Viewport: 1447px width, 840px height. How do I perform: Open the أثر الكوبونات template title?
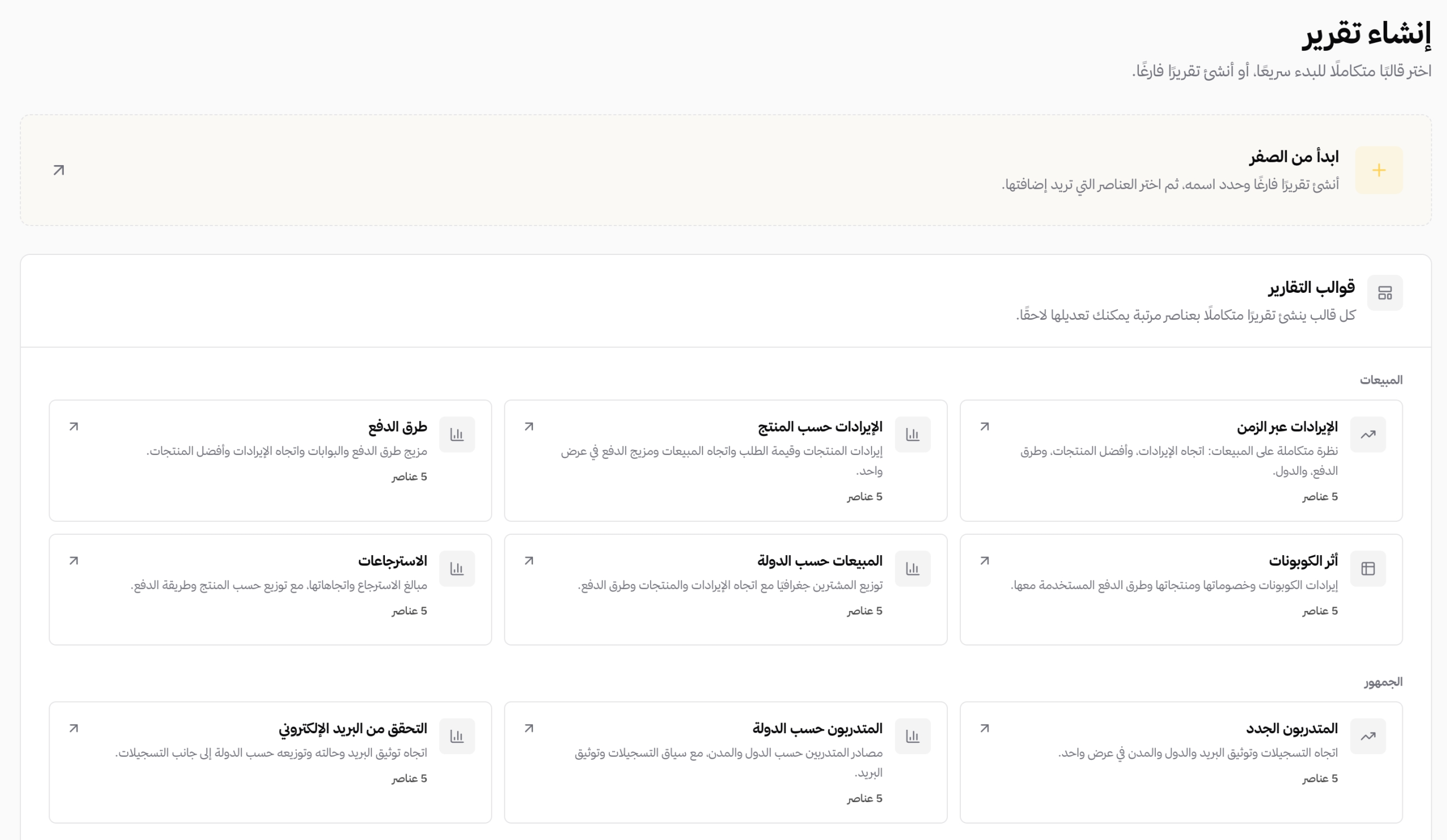tap(1303, 560)
